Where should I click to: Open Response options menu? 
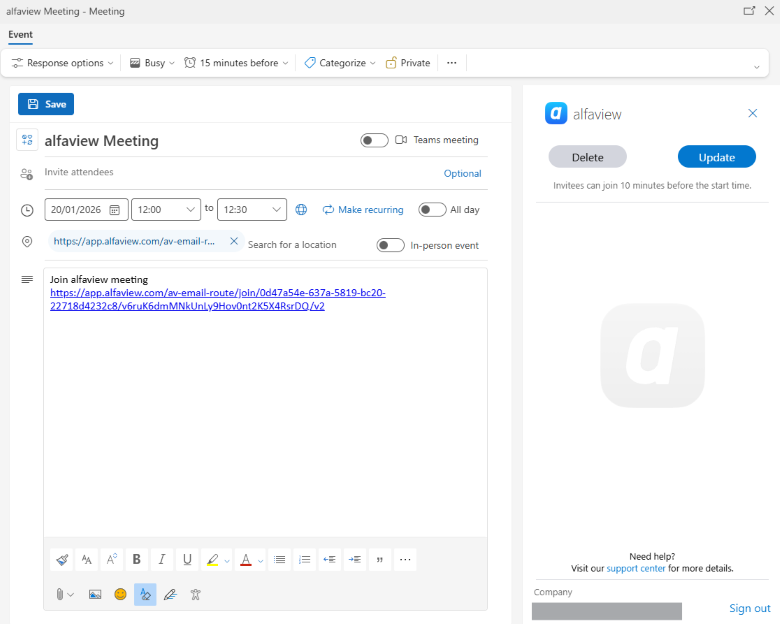63,63
